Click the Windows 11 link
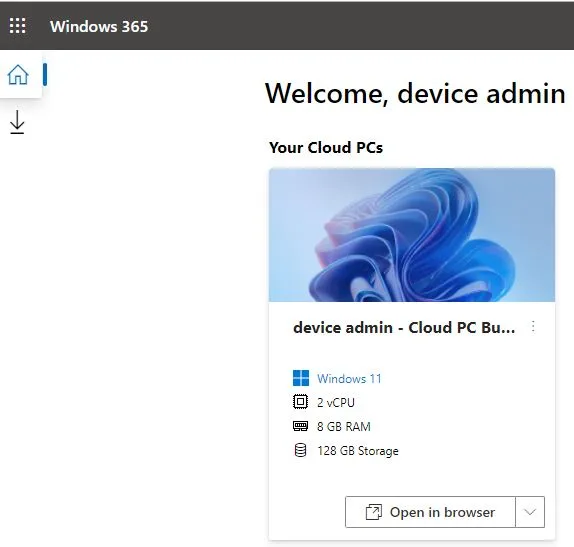574x547 pixels. coord(349,379)
